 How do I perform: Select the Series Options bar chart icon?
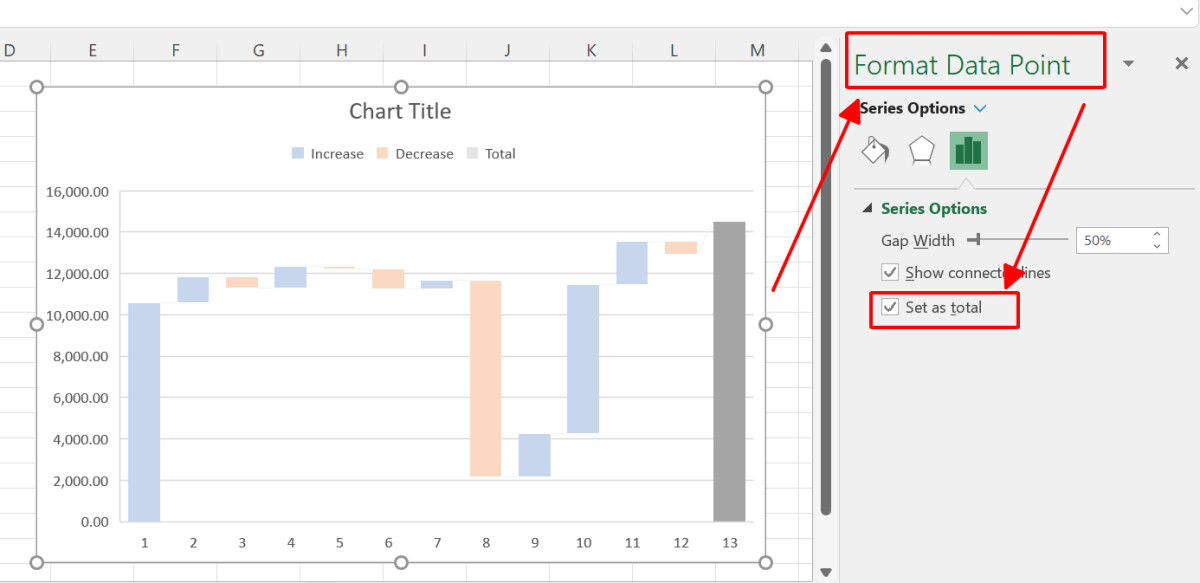[968, 150]
